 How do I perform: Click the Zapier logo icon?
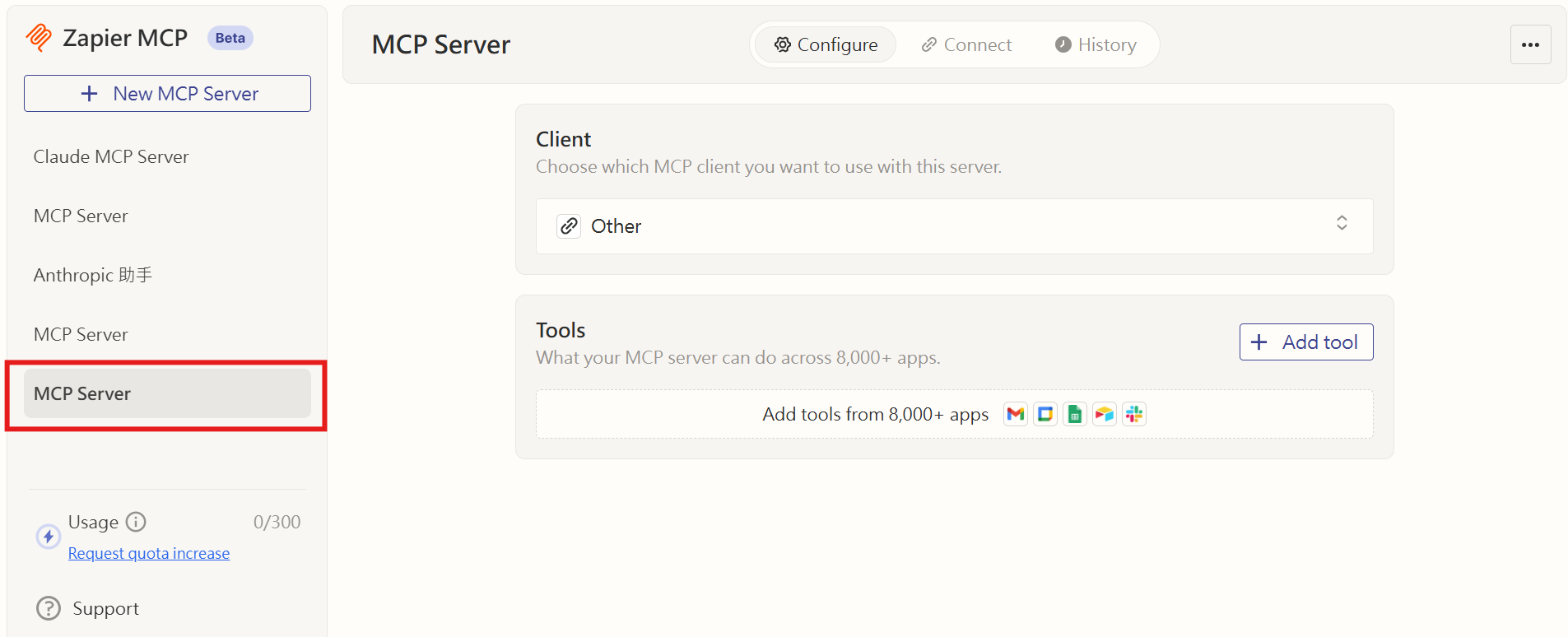click(39, 38)
